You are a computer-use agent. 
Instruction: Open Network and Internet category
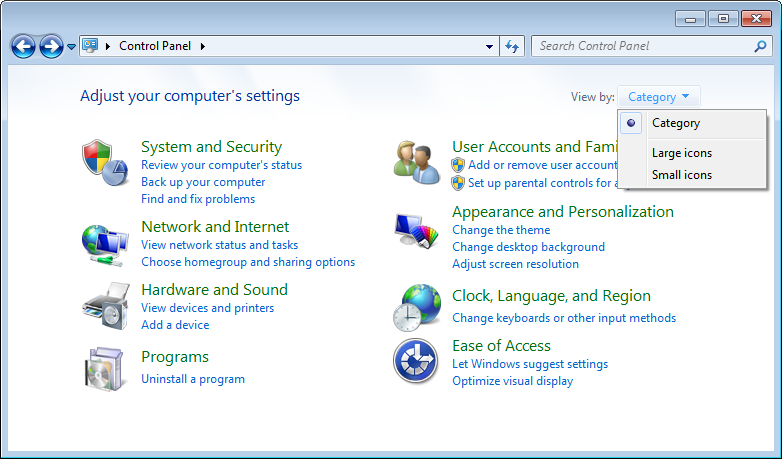tap(215, 227)
